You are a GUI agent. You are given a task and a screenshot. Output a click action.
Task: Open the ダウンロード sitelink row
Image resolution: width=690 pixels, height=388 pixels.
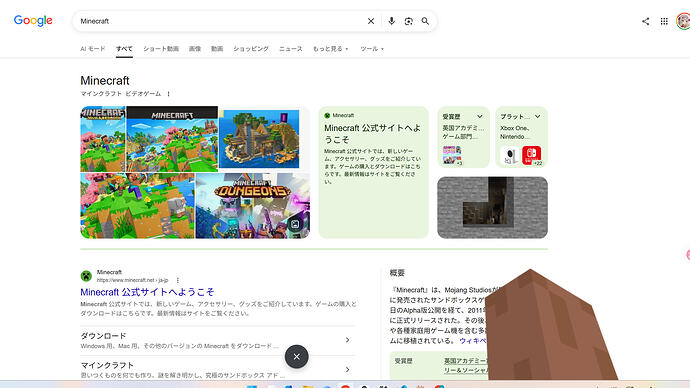click(217, 340)
